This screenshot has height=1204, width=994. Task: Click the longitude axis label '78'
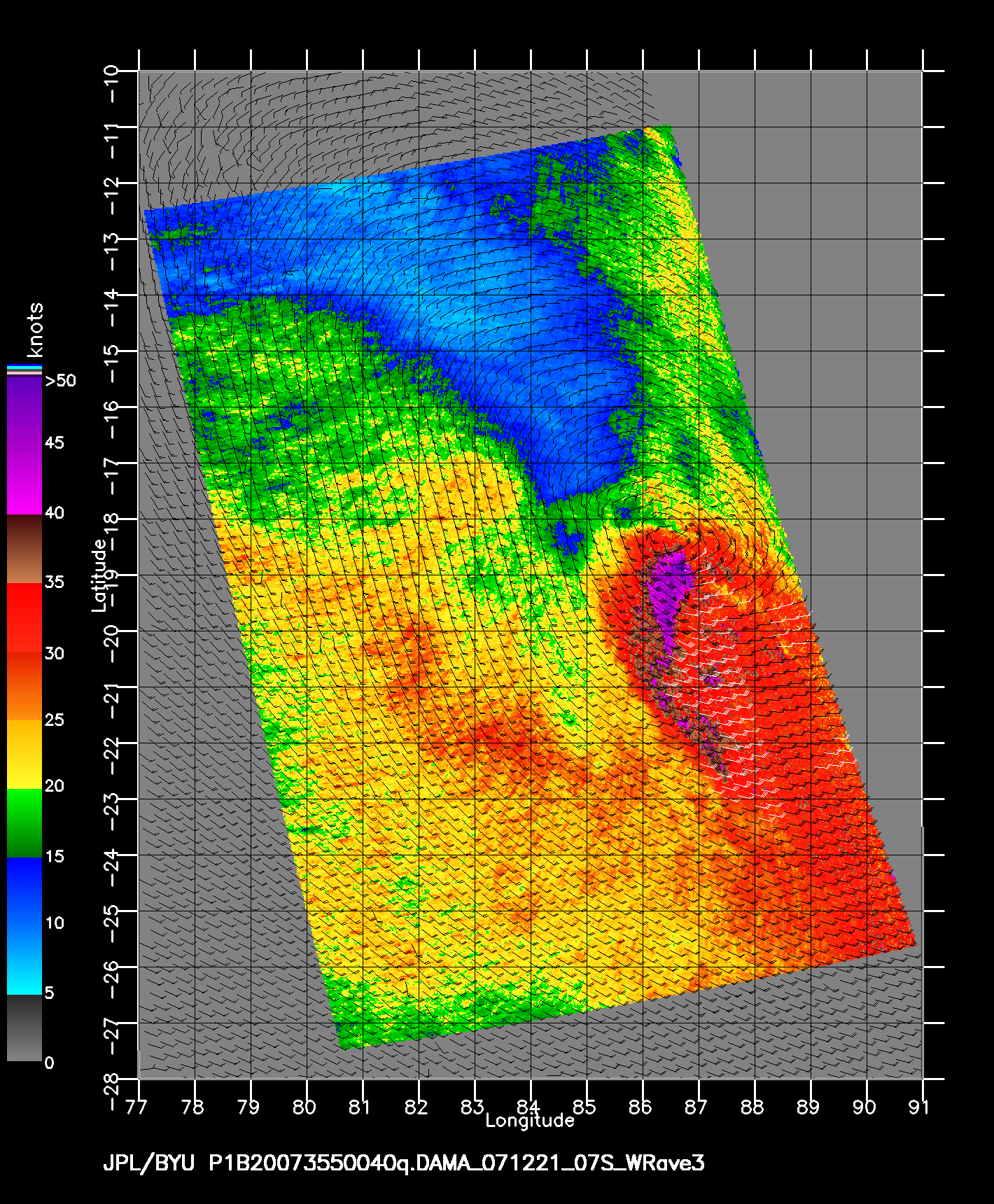click(192, 1107)
